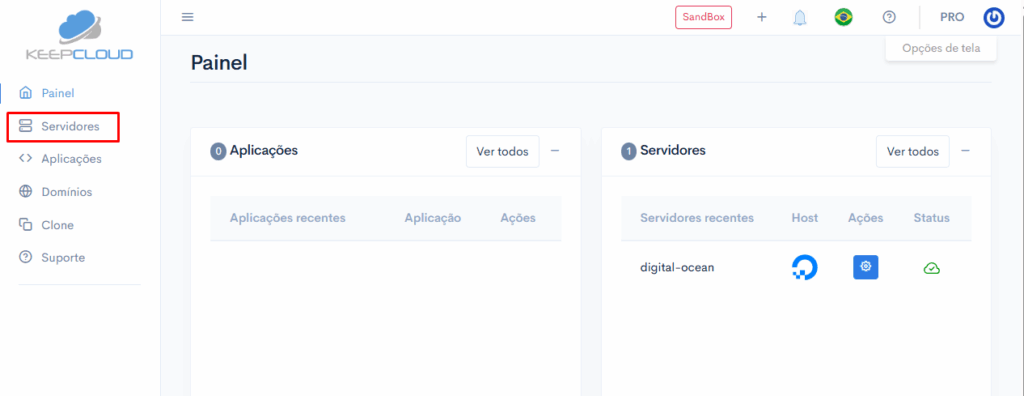The height and width of the screenshot is (396, 1024).
Task: Click the plus add icon
Action: point(761,17)
